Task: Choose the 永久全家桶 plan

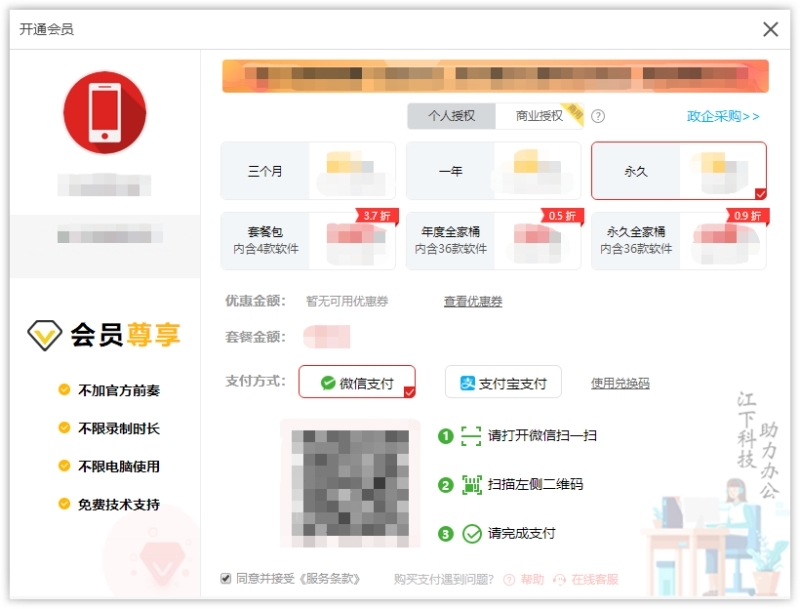Action: point(679,241)
